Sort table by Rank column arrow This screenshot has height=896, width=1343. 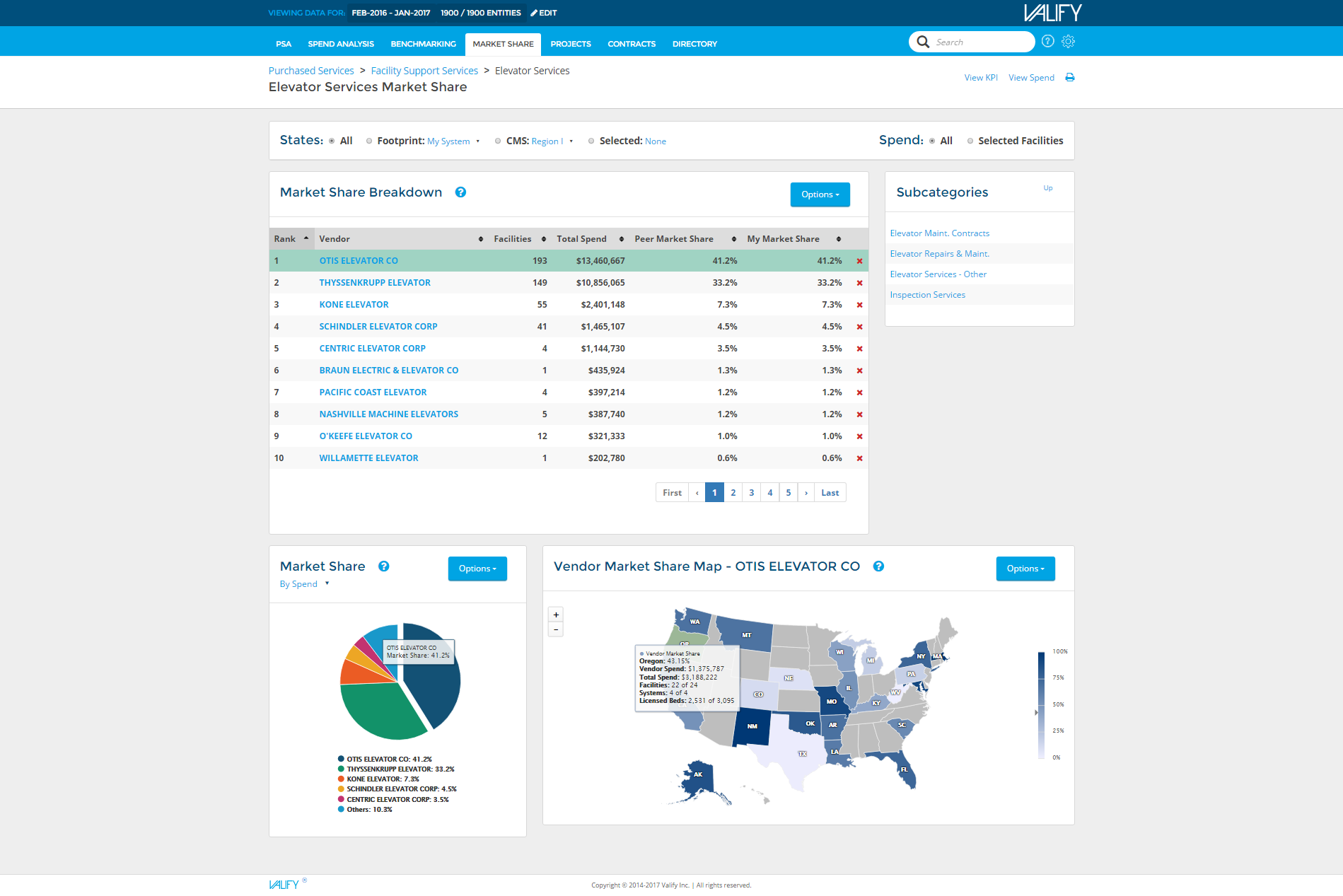point(306,238)
